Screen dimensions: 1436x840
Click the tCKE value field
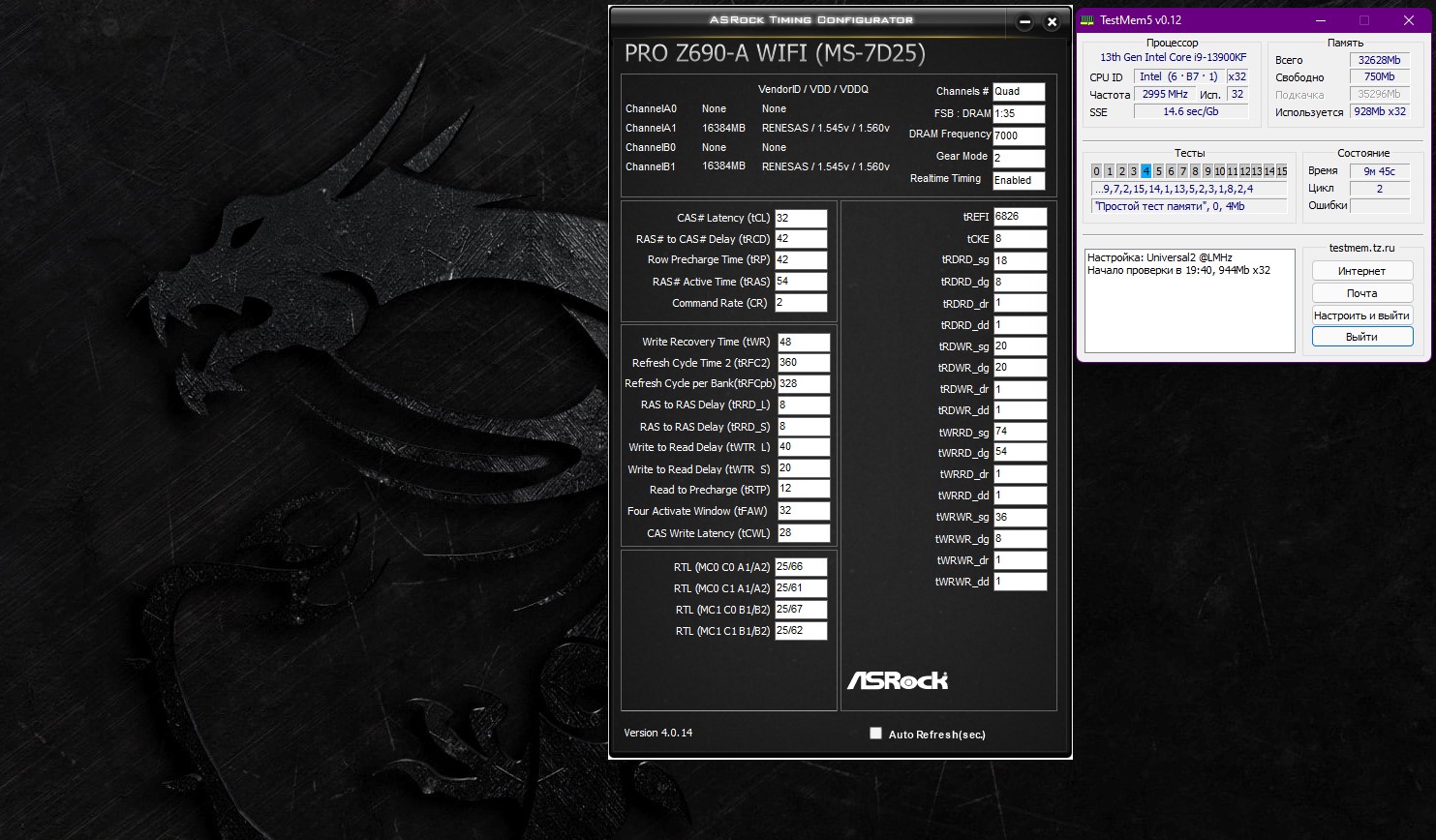pos(1021,239)
